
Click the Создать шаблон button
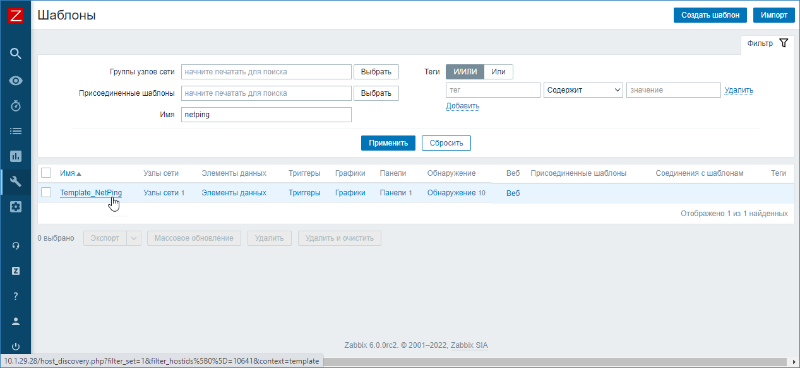(711, 15)
